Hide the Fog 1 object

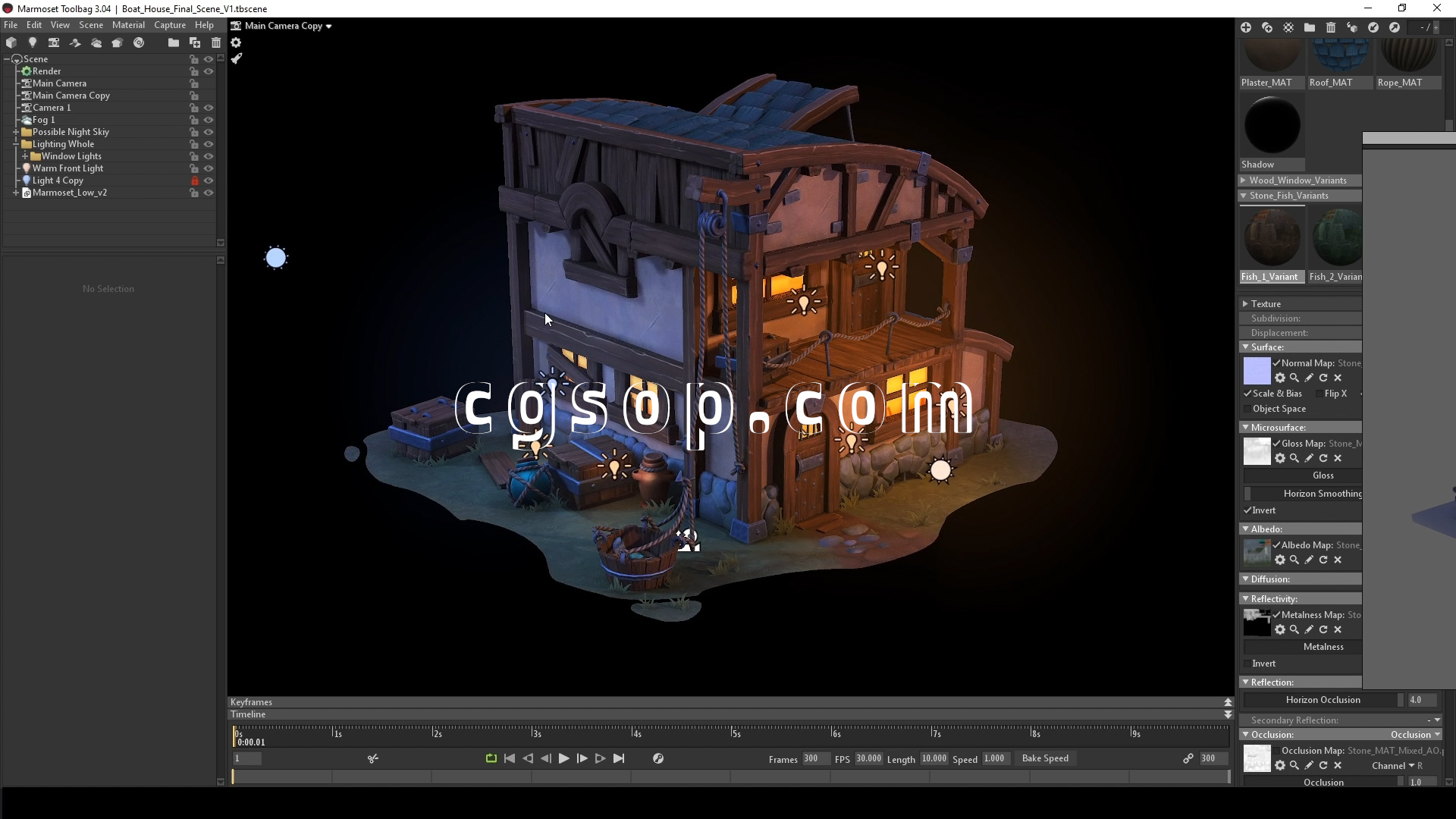click(x=209, y=120)
